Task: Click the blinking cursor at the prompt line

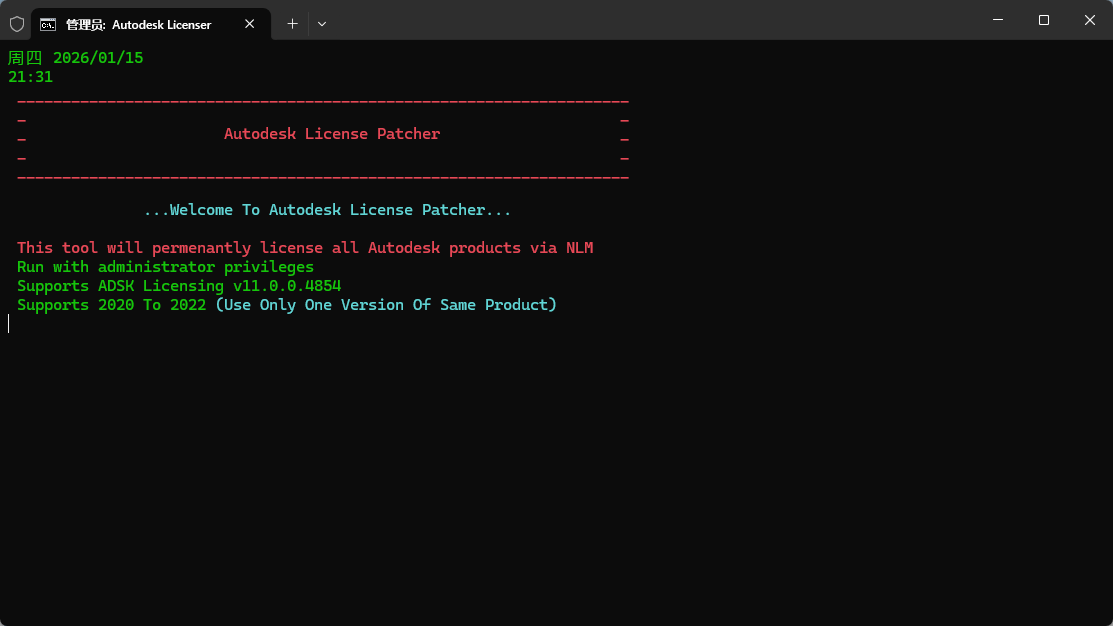Action: click(x=9, y=324)
